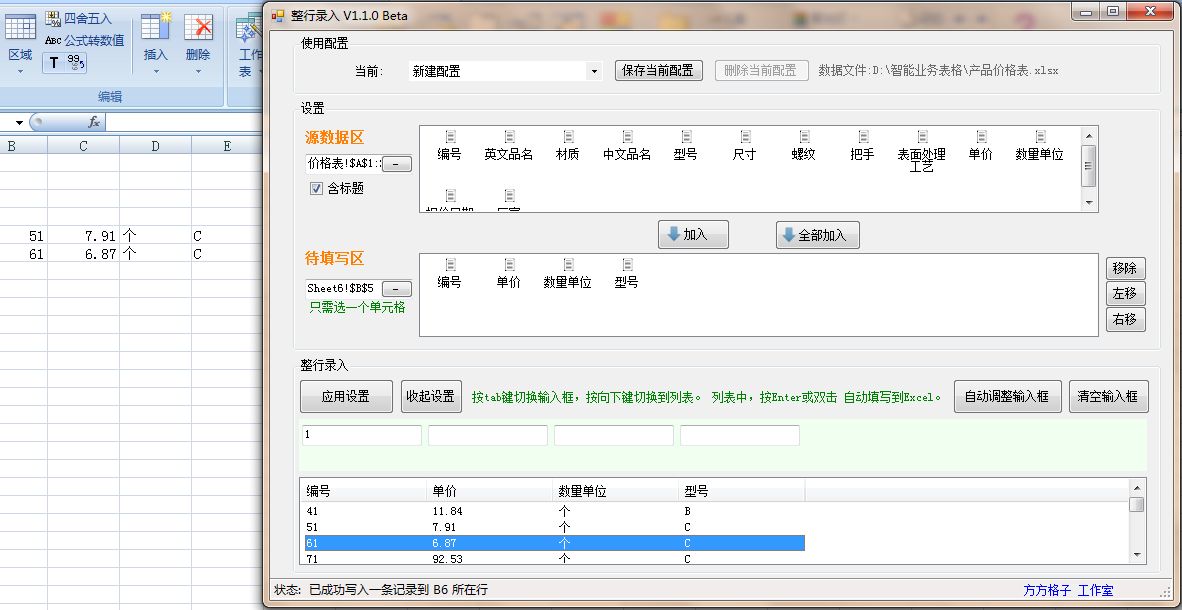Click the 加入 button with down arrow
The width and height of the screenshot is (1182, 610).
tap(693, 235)
